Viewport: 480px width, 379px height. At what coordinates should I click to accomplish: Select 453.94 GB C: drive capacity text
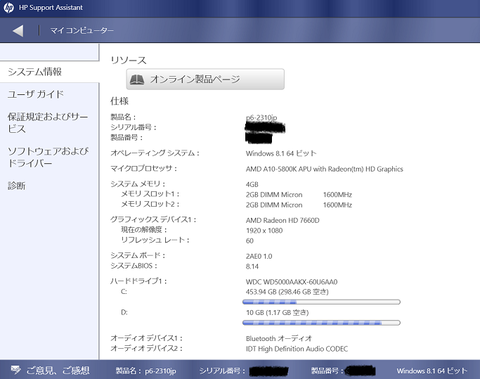287,292
